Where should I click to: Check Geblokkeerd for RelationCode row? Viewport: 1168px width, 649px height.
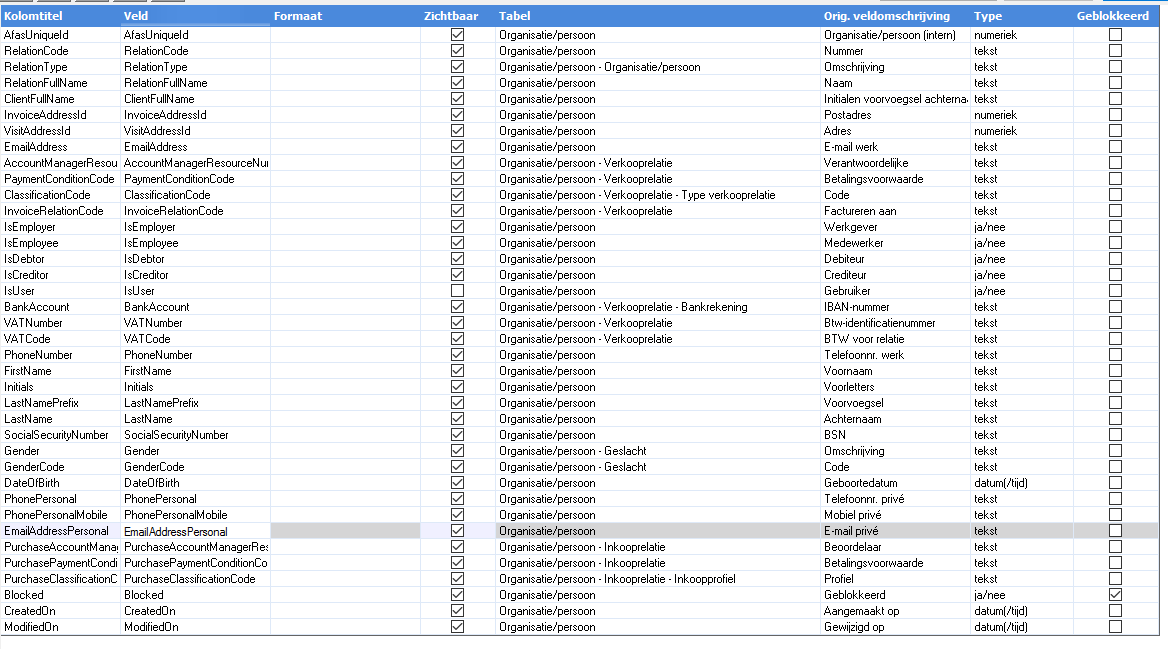1115,51
